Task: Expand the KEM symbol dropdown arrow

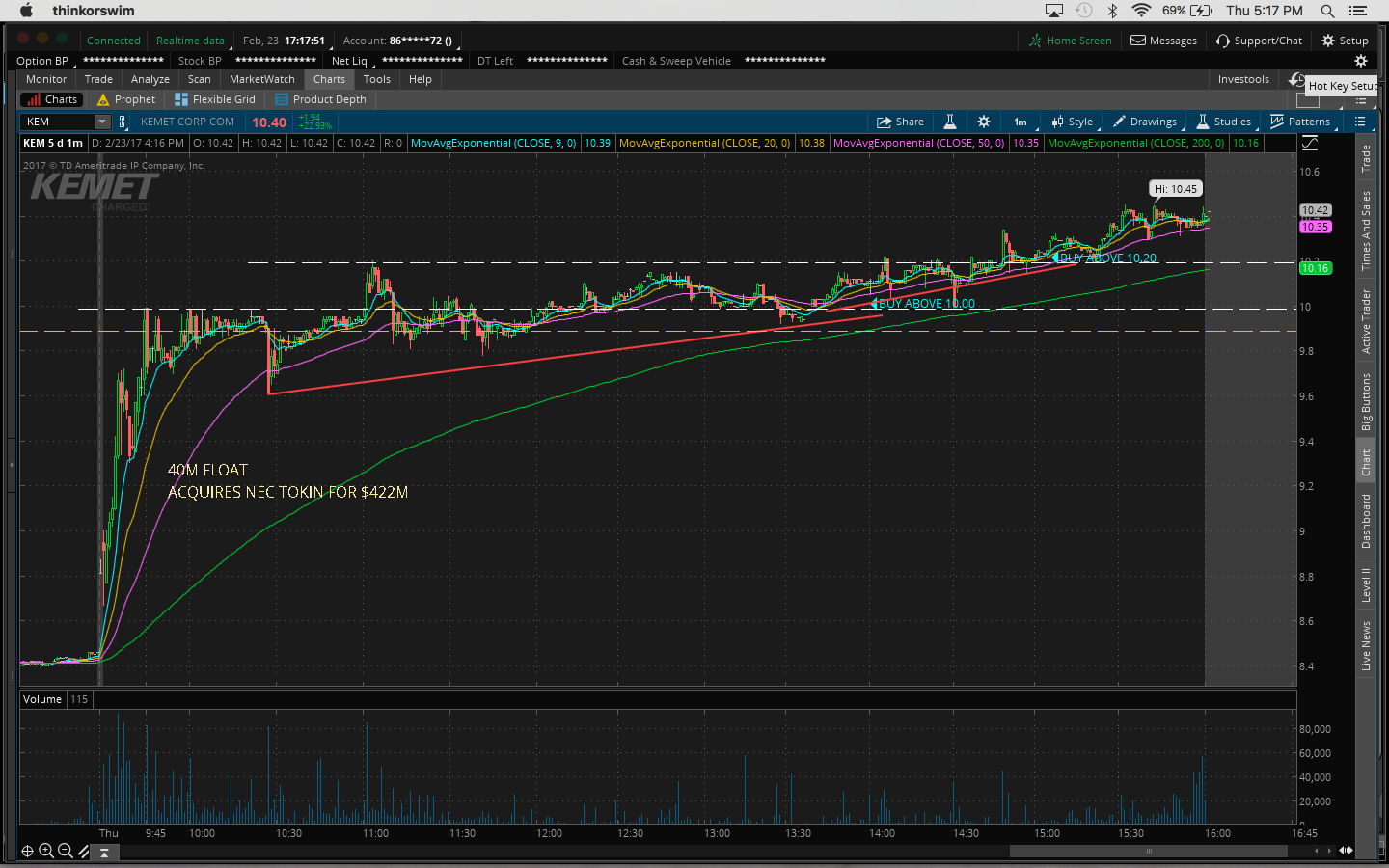Action: coord(102,122)
